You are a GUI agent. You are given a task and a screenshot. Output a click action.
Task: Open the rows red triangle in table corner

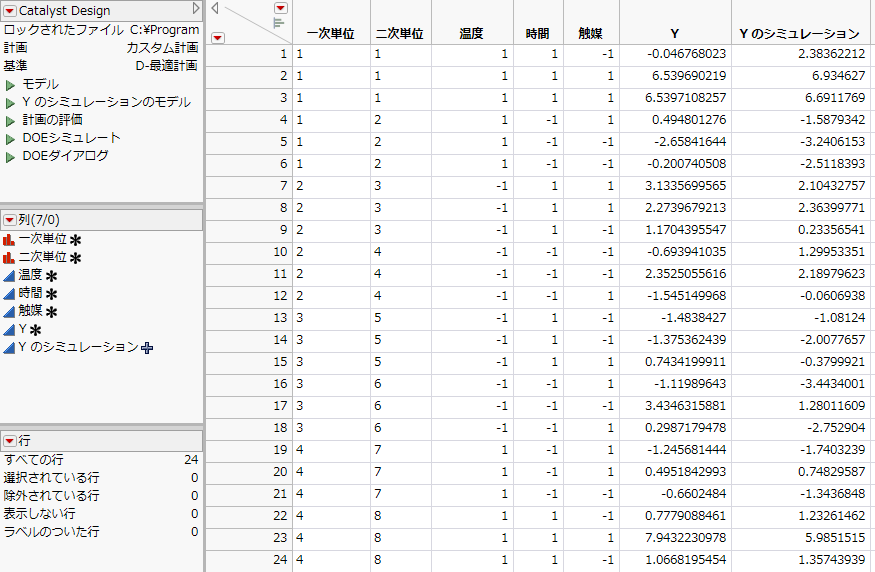218,38
